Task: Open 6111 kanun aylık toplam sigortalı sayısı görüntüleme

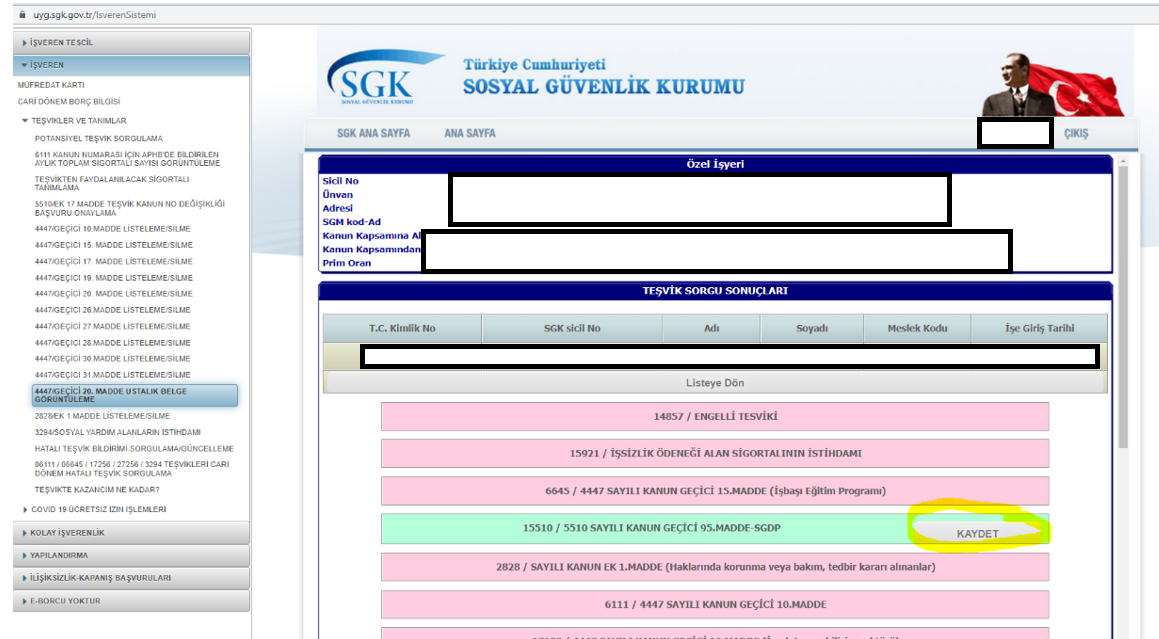Action: (x=127, y=159)
